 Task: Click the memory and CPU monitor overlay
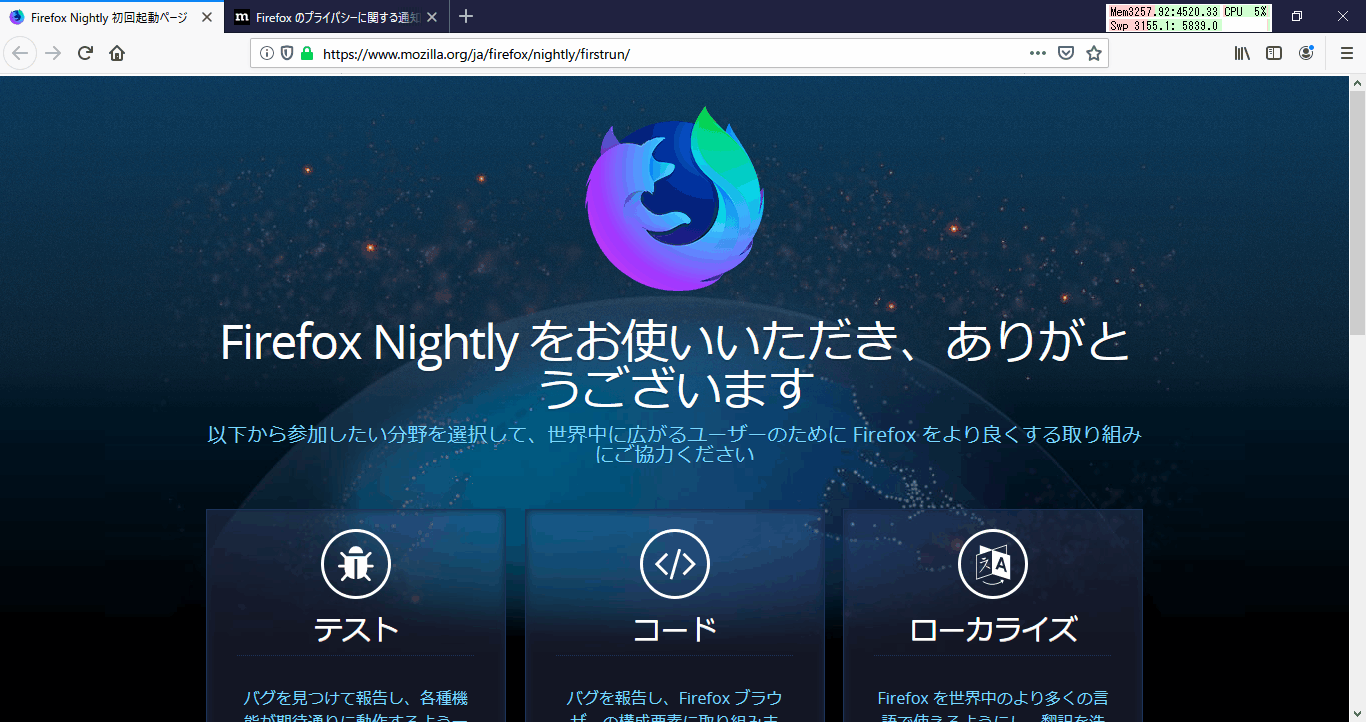pos(1189,18)
